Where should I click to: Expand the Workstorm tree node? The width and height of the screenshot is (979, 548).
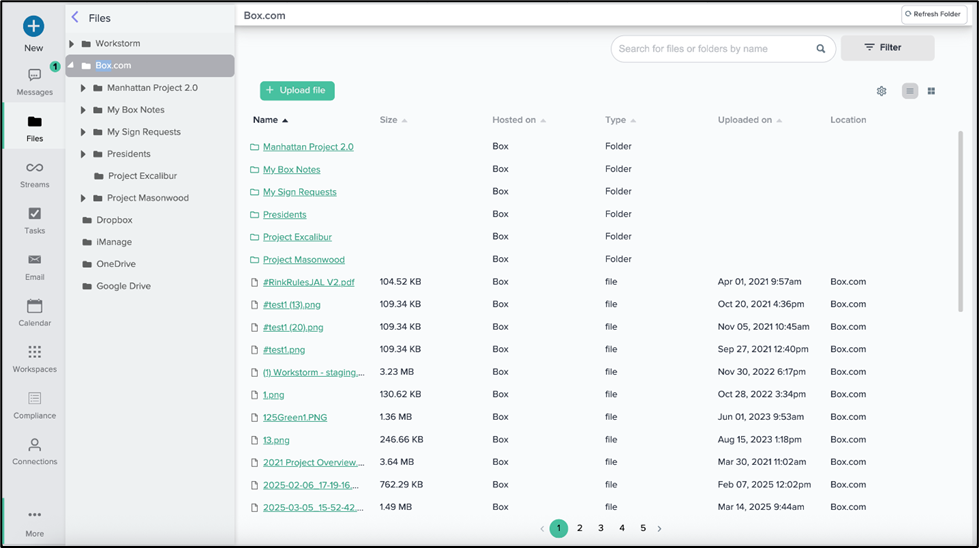pyautogui.click(x=71, y=44)
